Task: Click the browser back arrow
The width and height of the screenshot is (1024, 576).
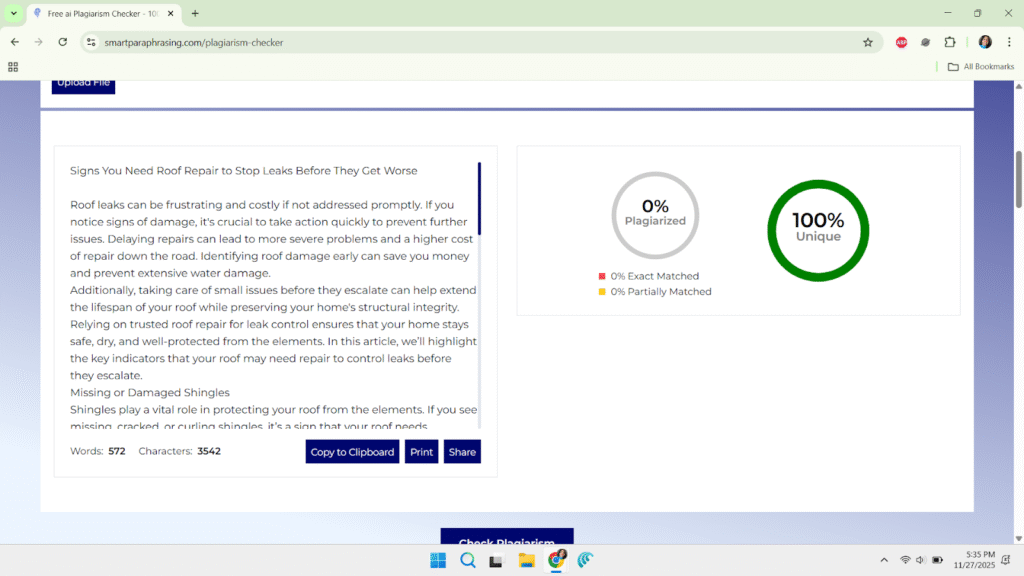Action: [14, 42]
